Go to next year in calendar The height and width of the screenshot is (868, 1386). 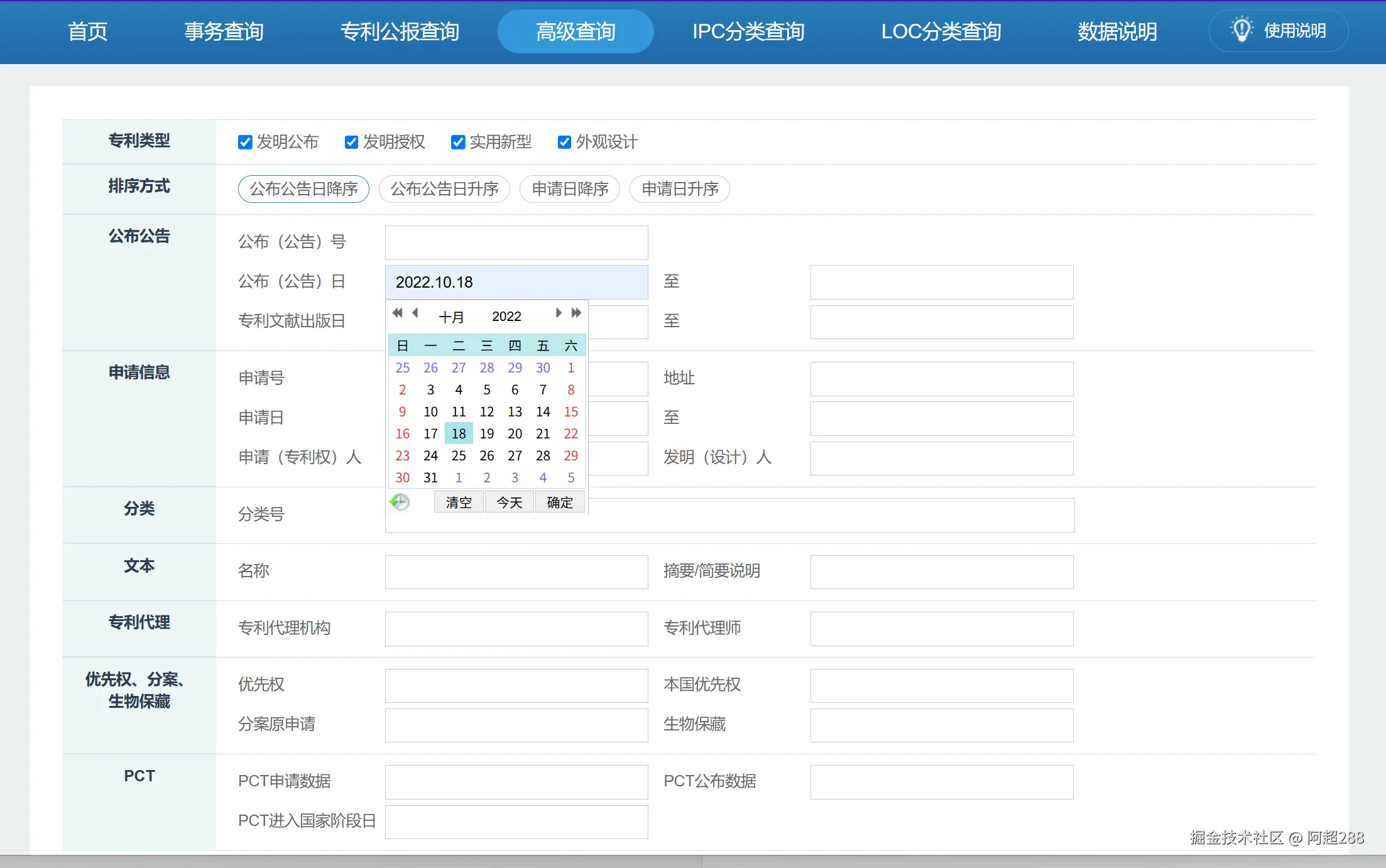tap(576, 313)
